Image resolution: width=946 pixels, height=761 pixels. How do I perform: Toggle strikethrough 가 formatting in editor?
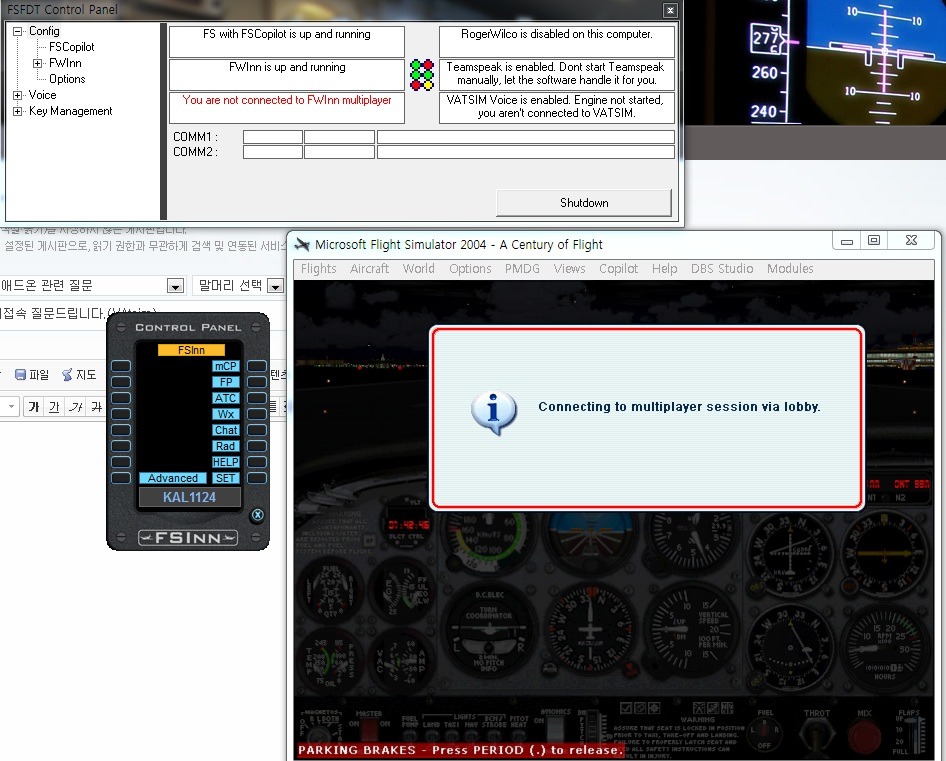coord(97,407)
